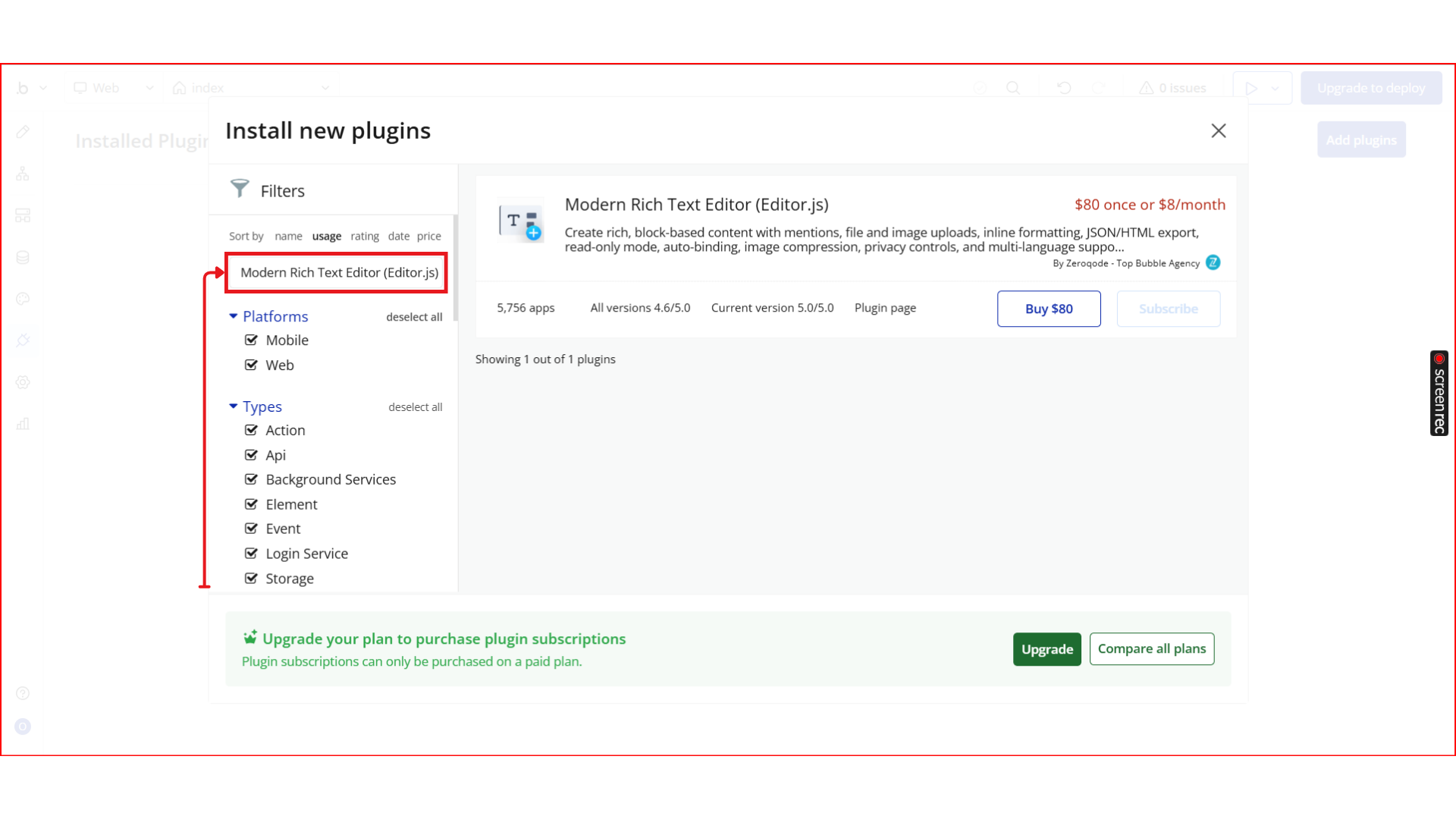Viewport: 1456px width, 819px height.
Task: Sort plugins by rating
Action: [364, 236]
